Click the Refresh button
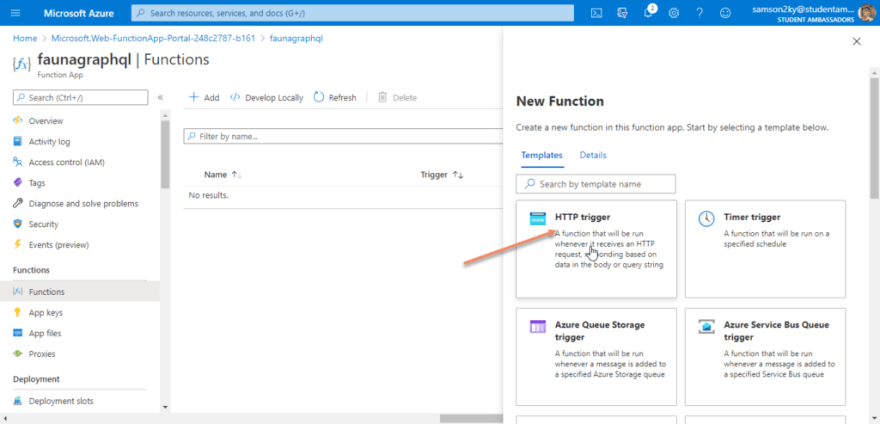The height and width of the screenshot is (424, 880). pos(335,97)
